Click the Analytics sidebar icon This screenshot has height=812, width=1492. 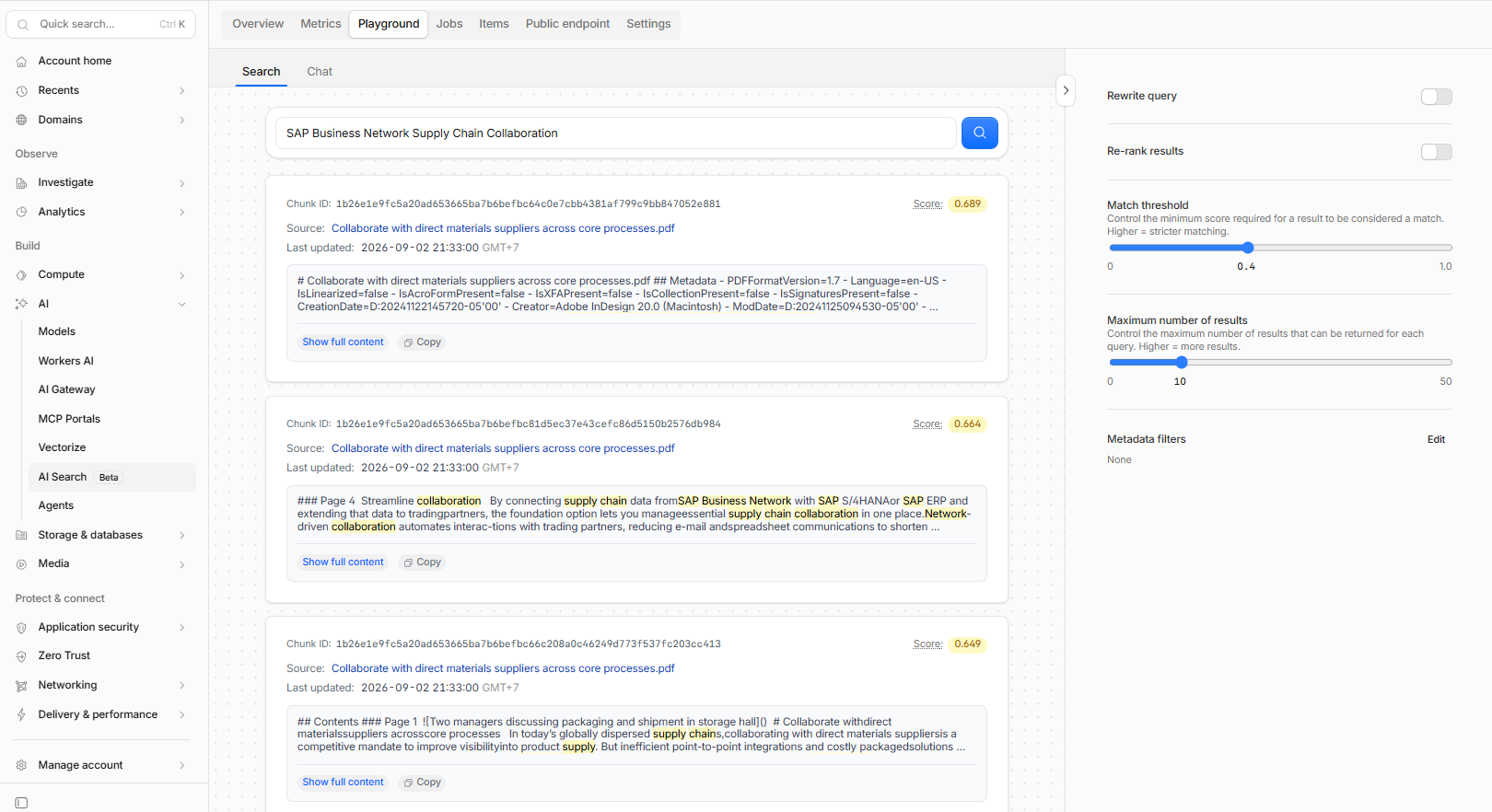click(21, 212)
